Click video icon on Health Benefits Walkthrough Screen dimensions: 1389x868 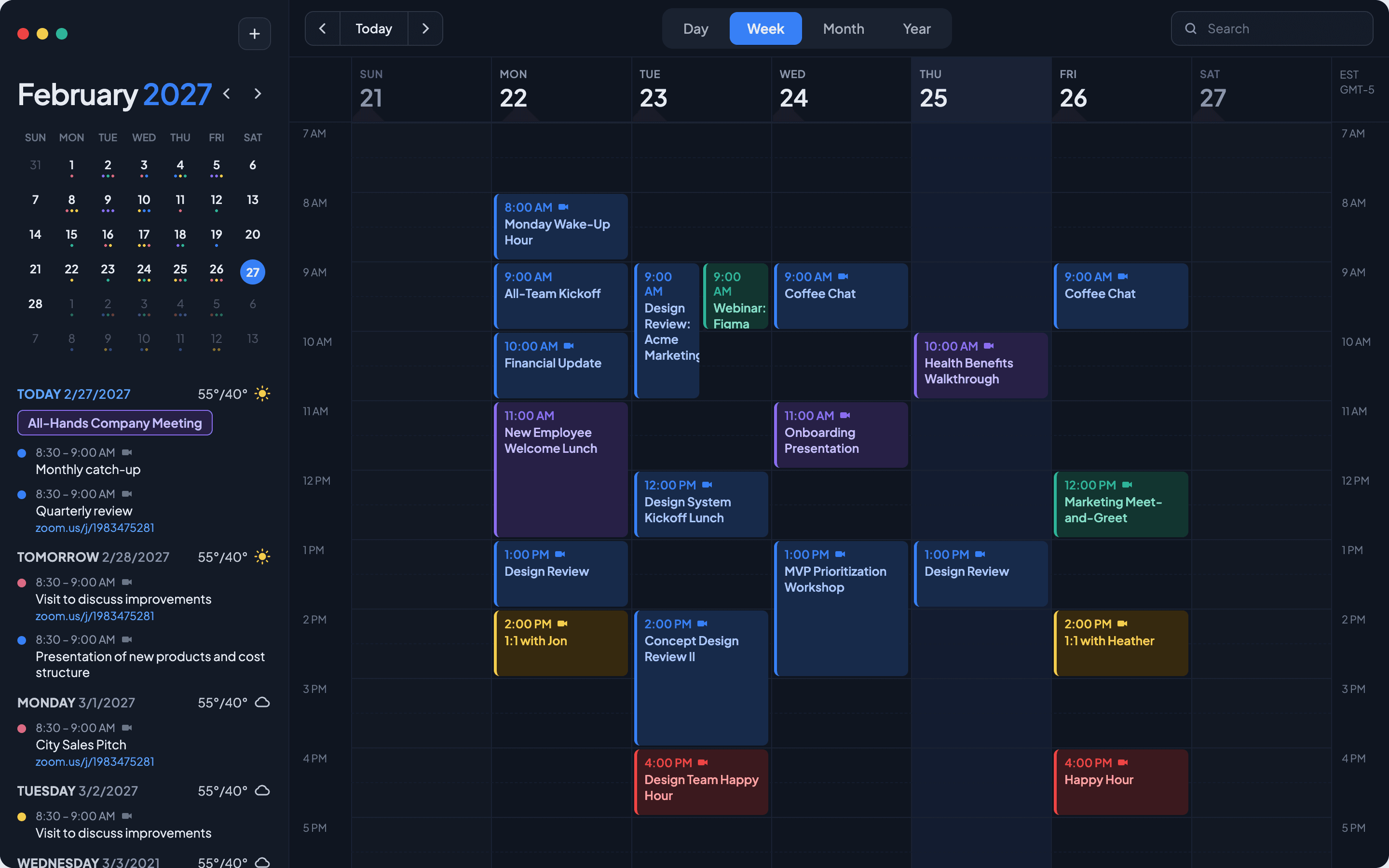[989, 346]
